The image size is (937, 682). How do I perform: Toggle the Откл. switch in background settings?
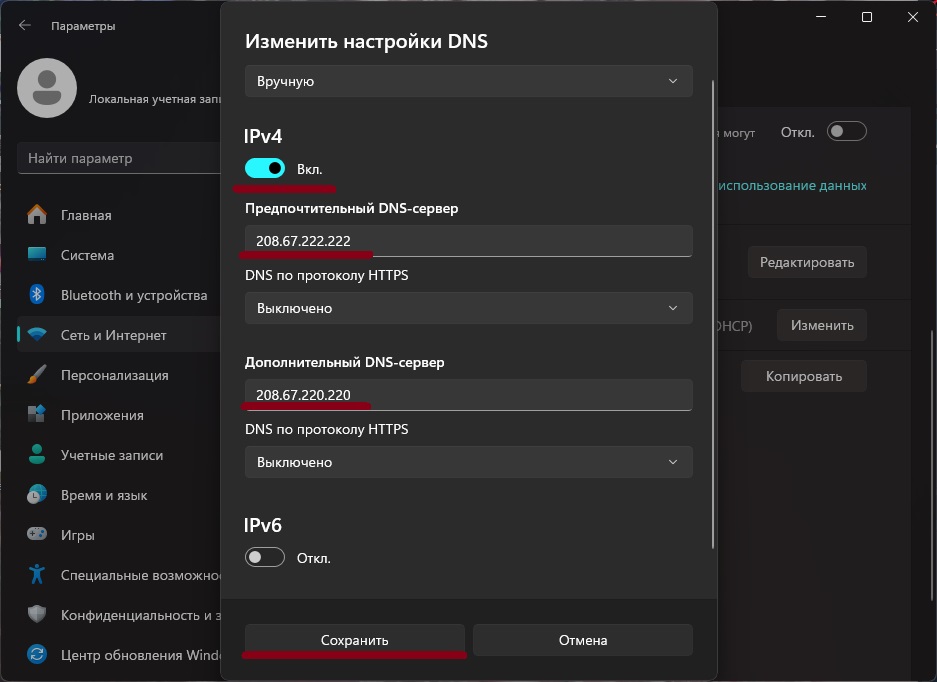point(846,132)
